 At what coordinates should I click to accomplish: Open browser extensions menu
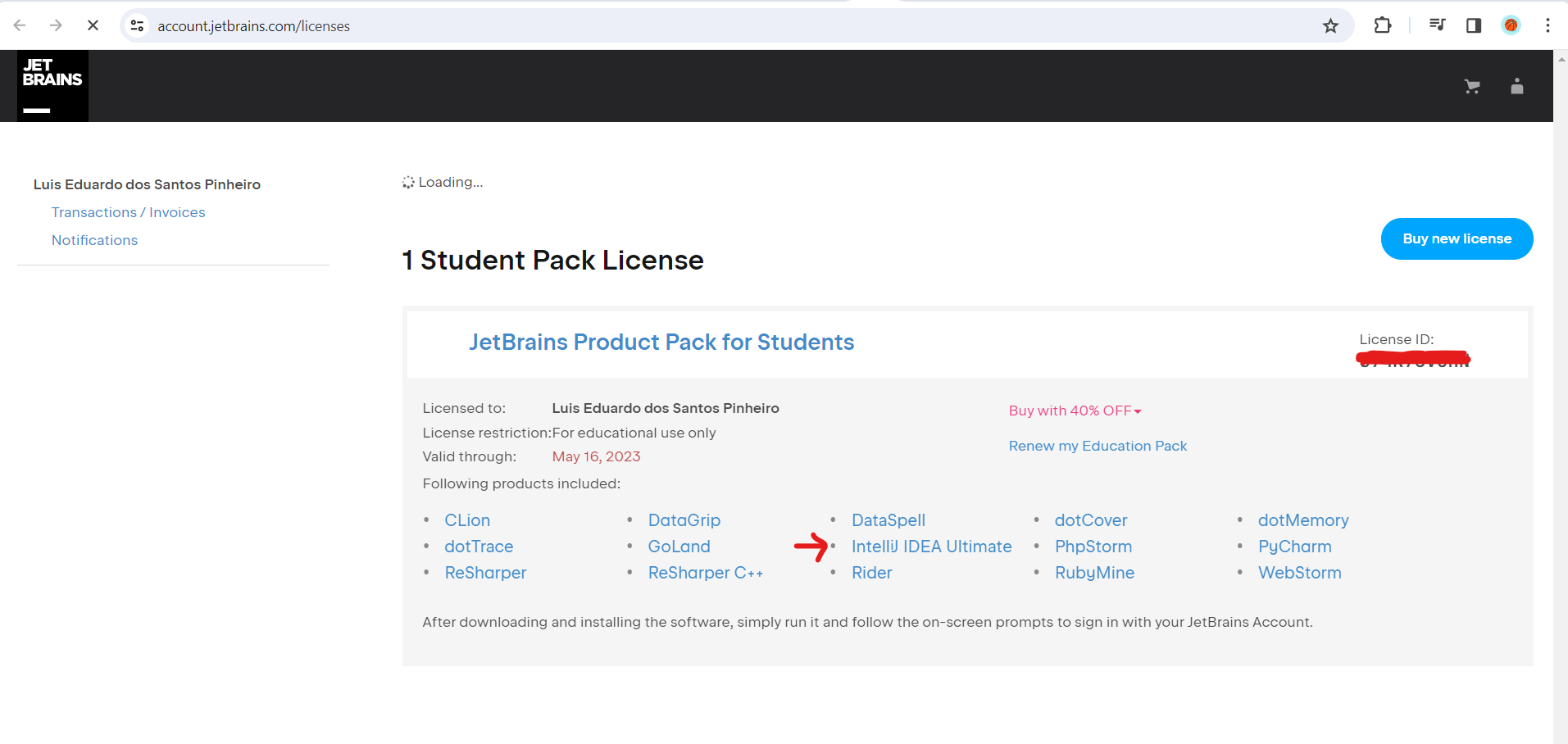pyautogui.click(x=1383, y=25)
